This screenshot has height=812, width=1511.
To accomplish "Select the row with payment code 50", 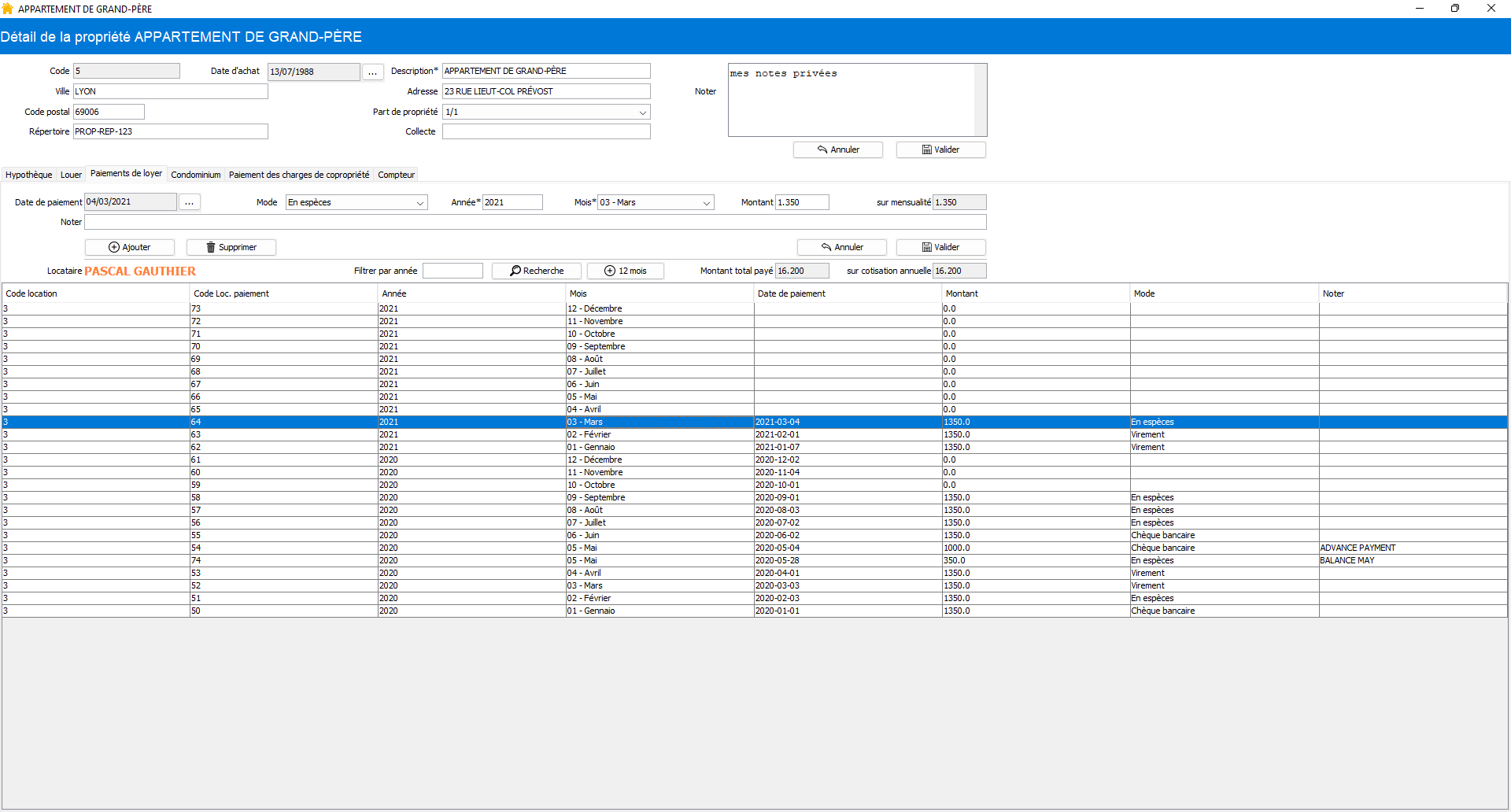I will [x=755, y=611].
